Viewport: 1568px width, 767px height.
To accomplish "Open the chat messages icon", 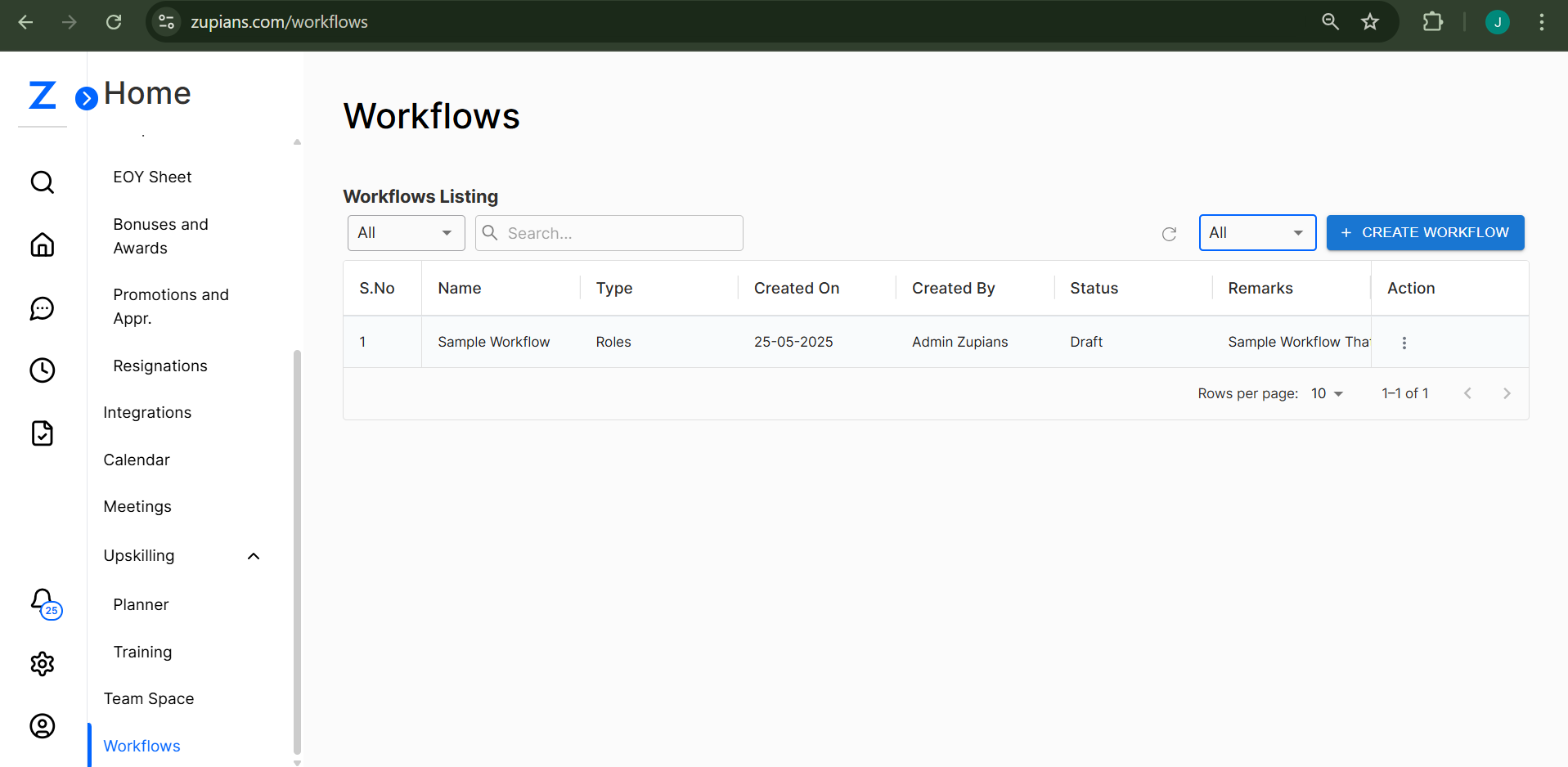I will coord(42,308).
